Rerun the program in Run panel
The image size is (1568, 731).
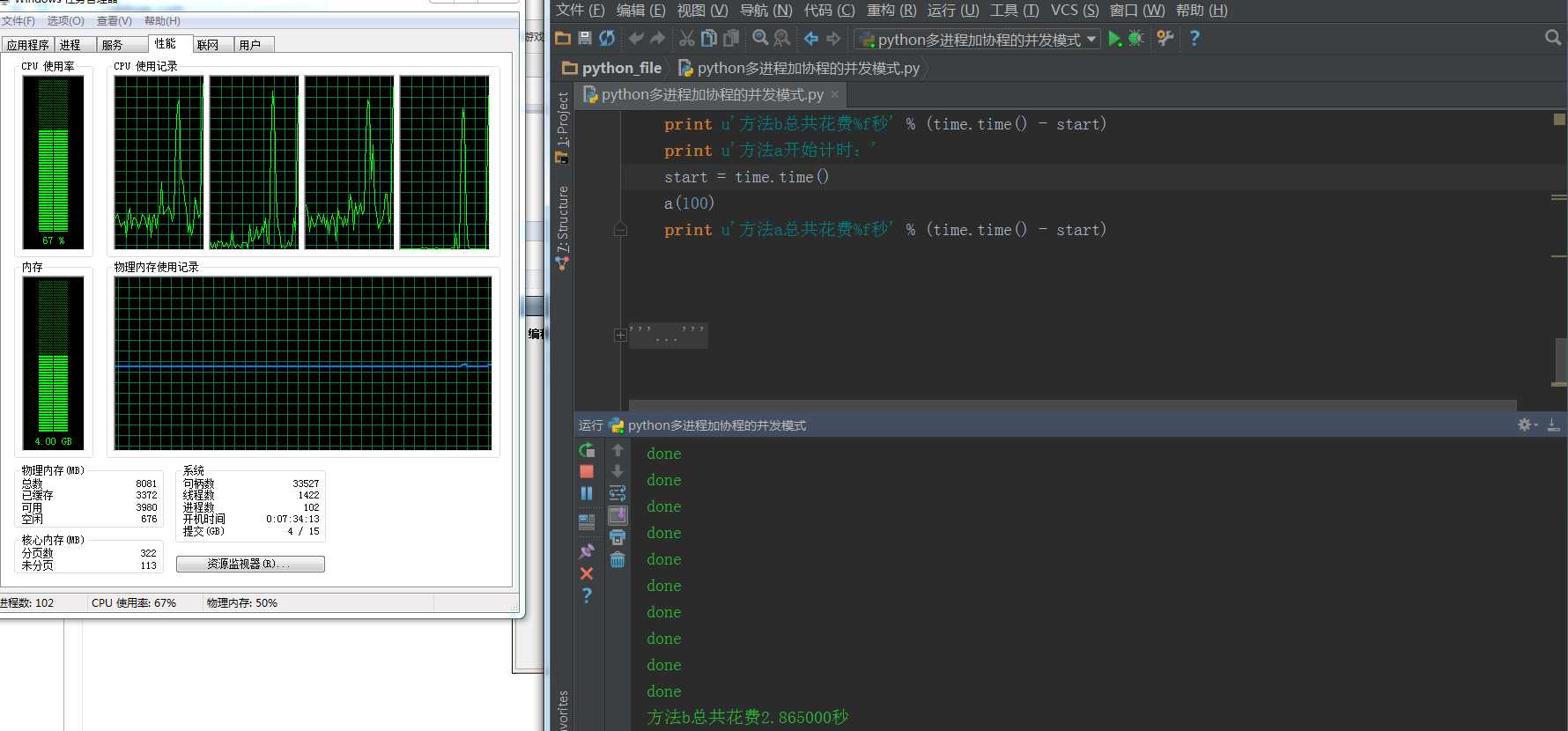pyautogui.click(x=587, y=450)
